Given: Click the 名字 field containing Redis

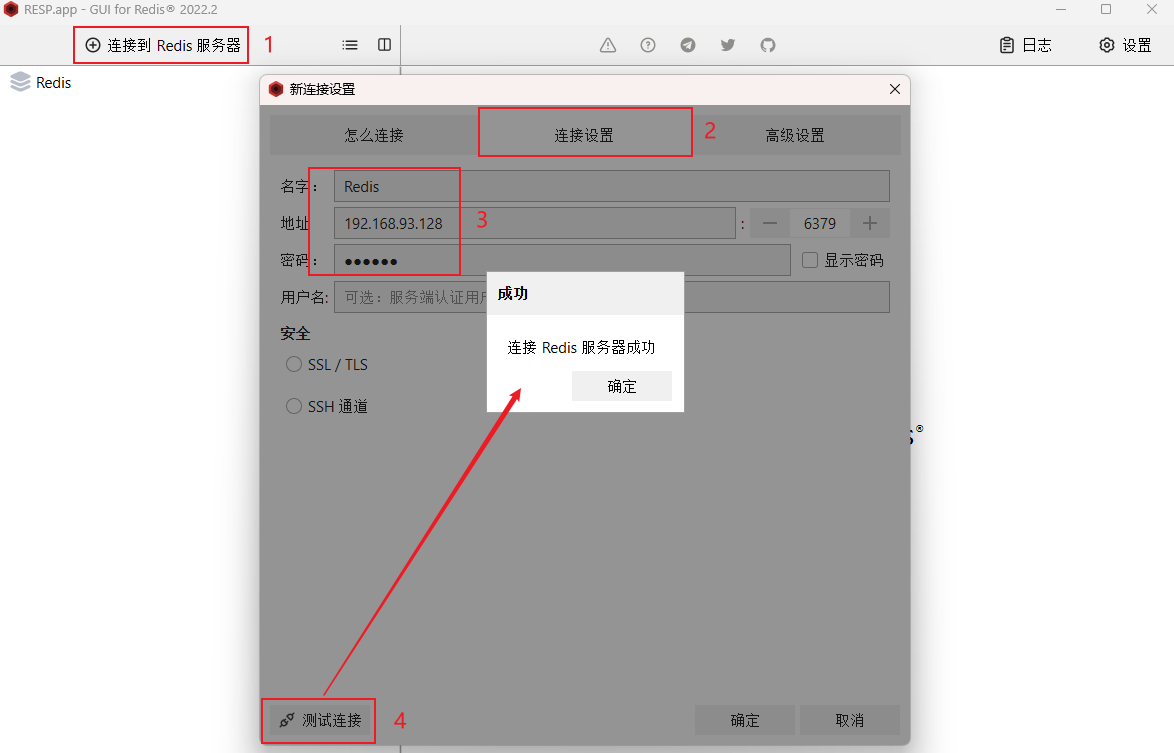Looking at the screenshot, I should click(x=612, y=186).
